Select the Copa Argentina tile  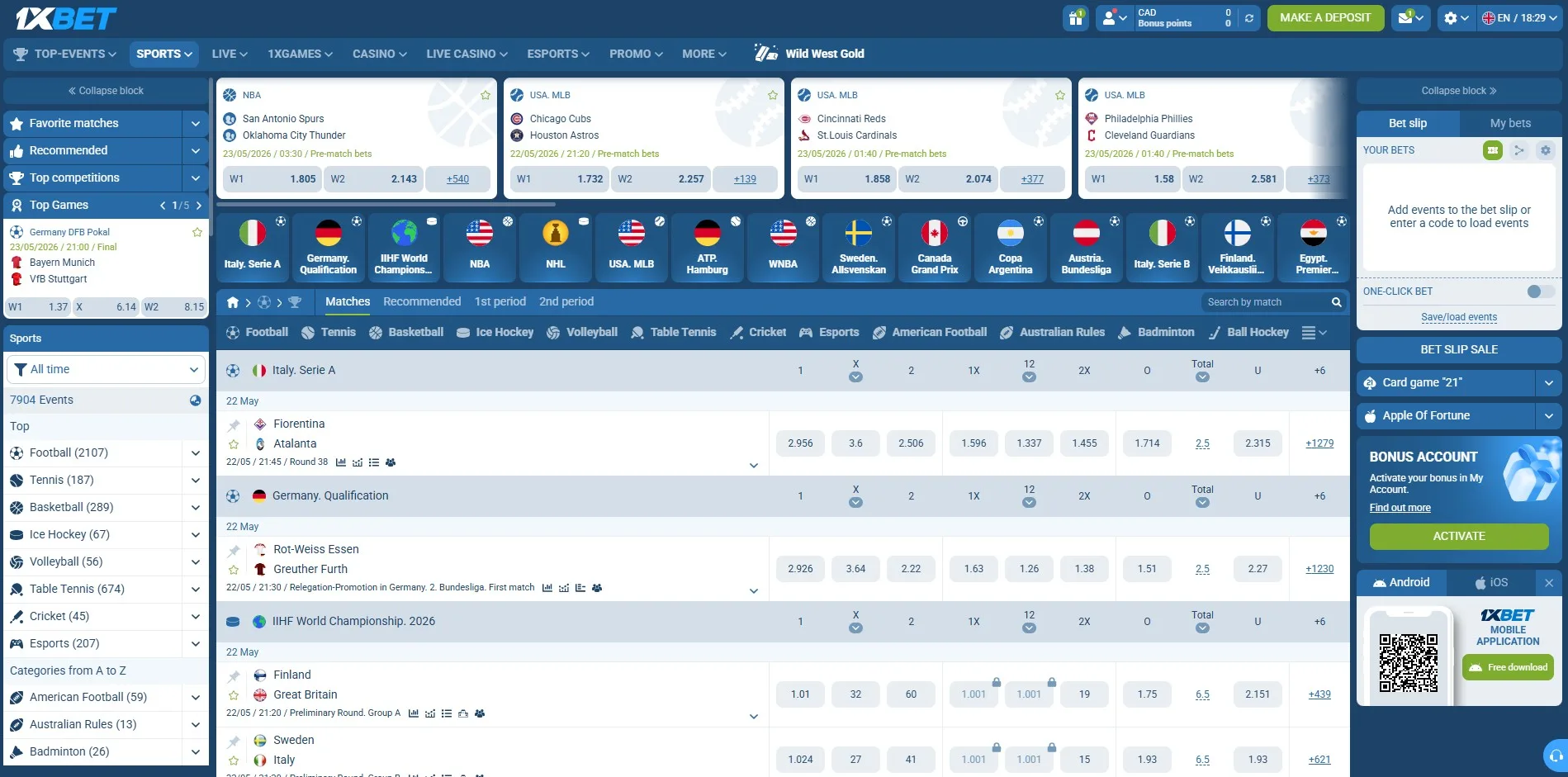tap(1010, 248)
